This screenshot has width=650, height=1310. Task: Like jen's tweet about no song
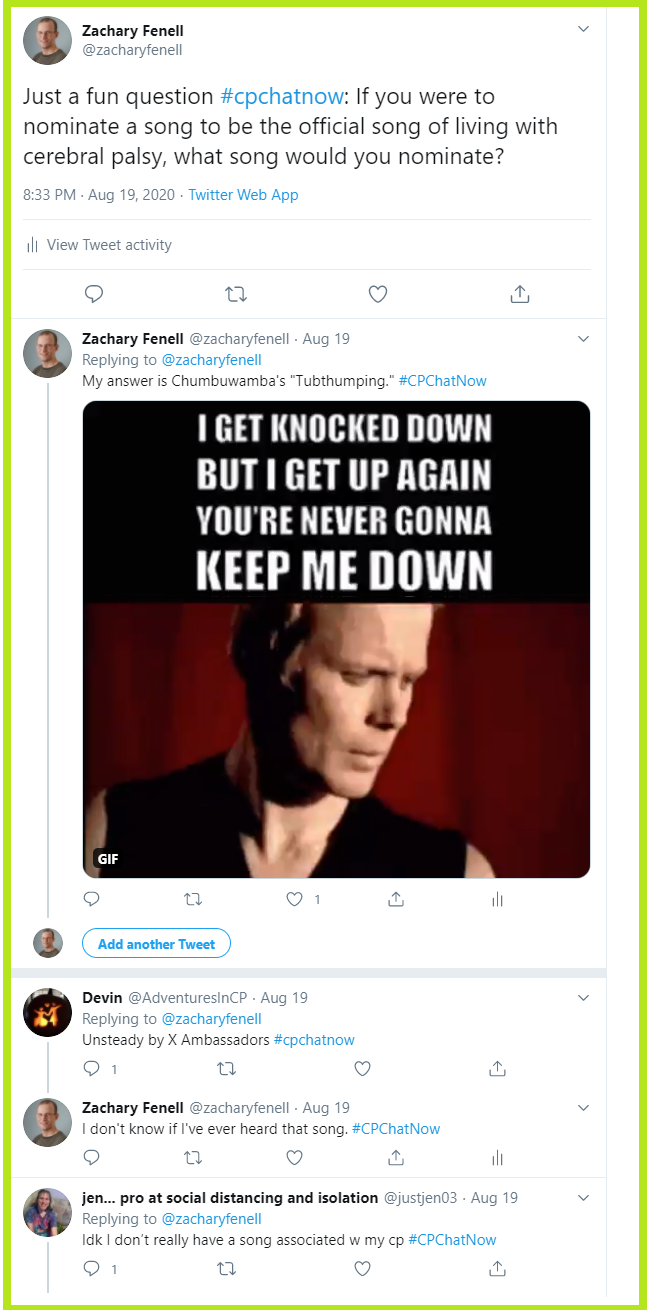[363, 1268]
